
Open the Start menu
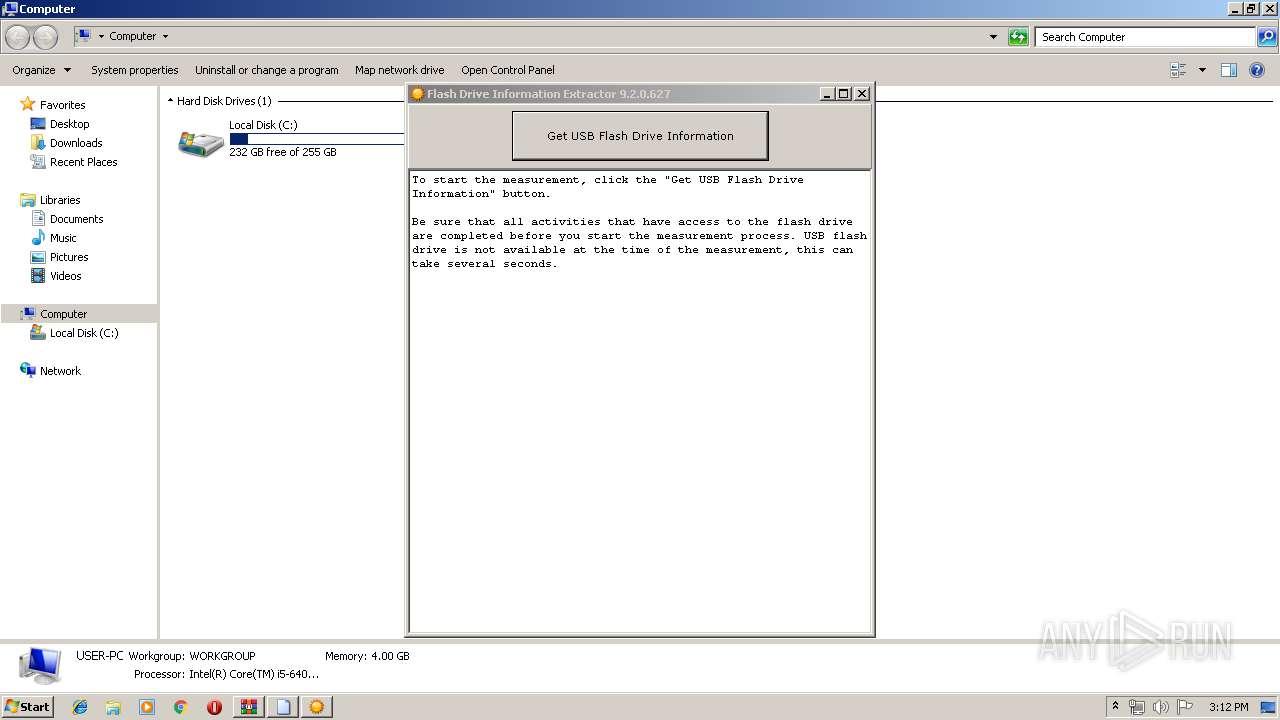(x=27, y=707)
